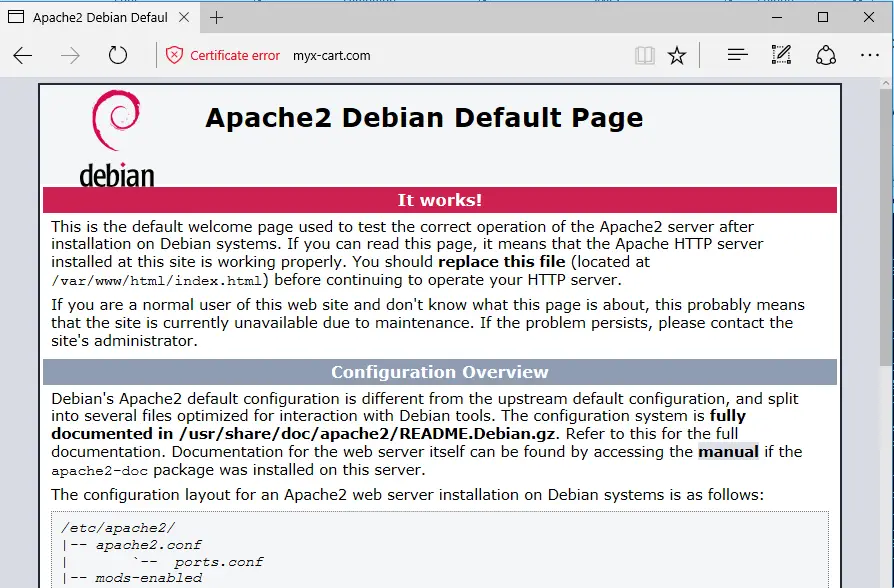Image resolution: width=894 pixels, height=588 pixels.
Task: Click the Share icon in toolbar
Action: point(826,55)
